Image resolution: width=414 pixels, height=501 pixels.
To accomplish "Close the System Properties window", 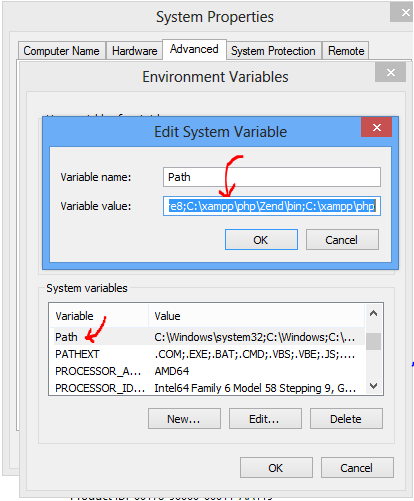I will (x=403, y=13).
